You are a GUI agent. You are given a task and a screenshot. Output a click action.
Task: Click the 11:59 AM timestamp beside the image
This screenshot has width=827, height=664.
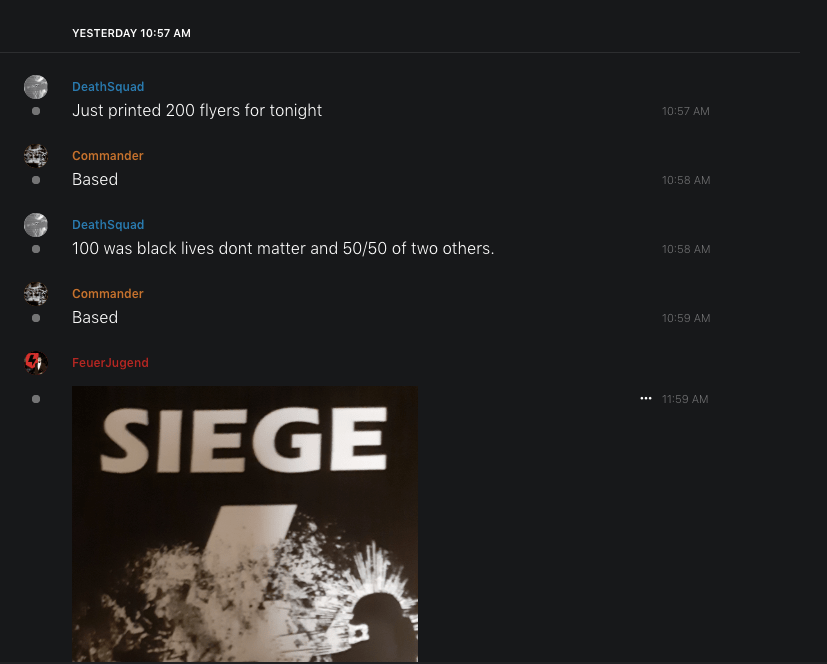685,399
